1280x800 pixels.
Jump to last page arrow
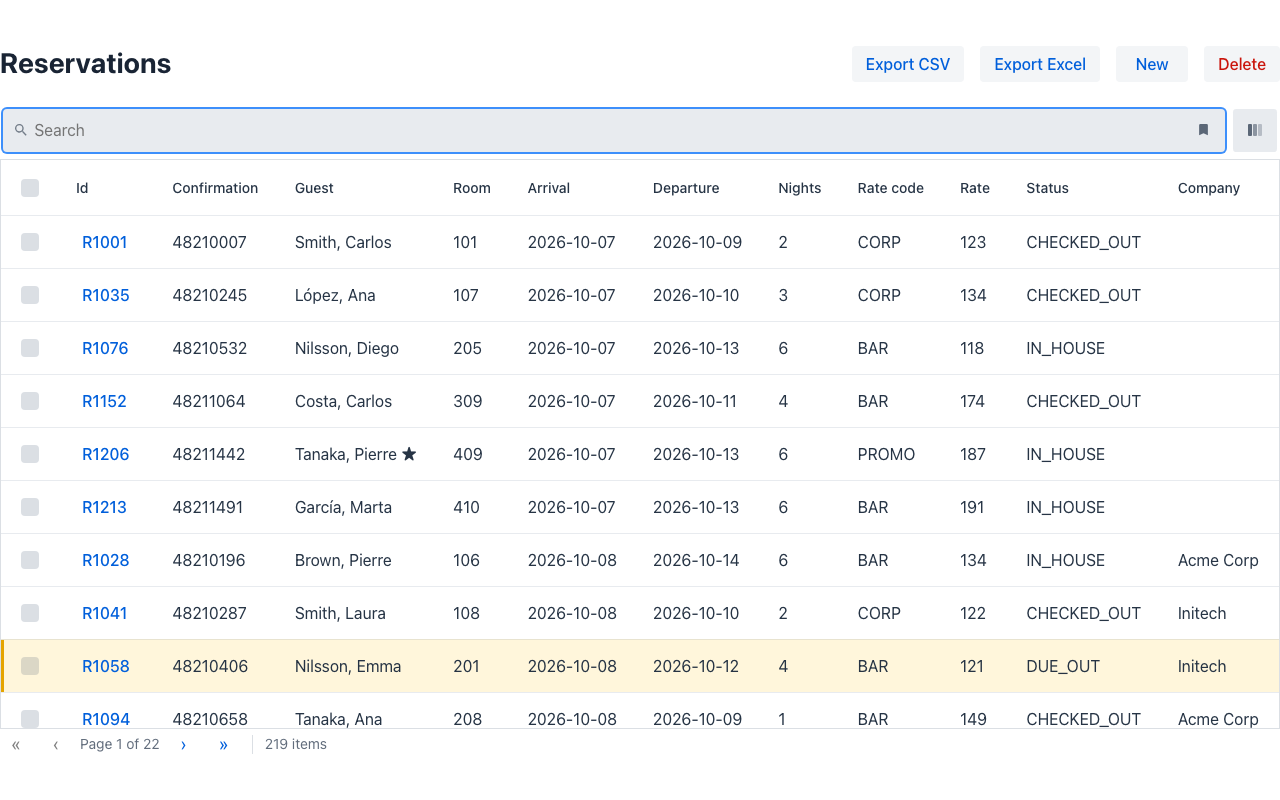click(223, 745)
